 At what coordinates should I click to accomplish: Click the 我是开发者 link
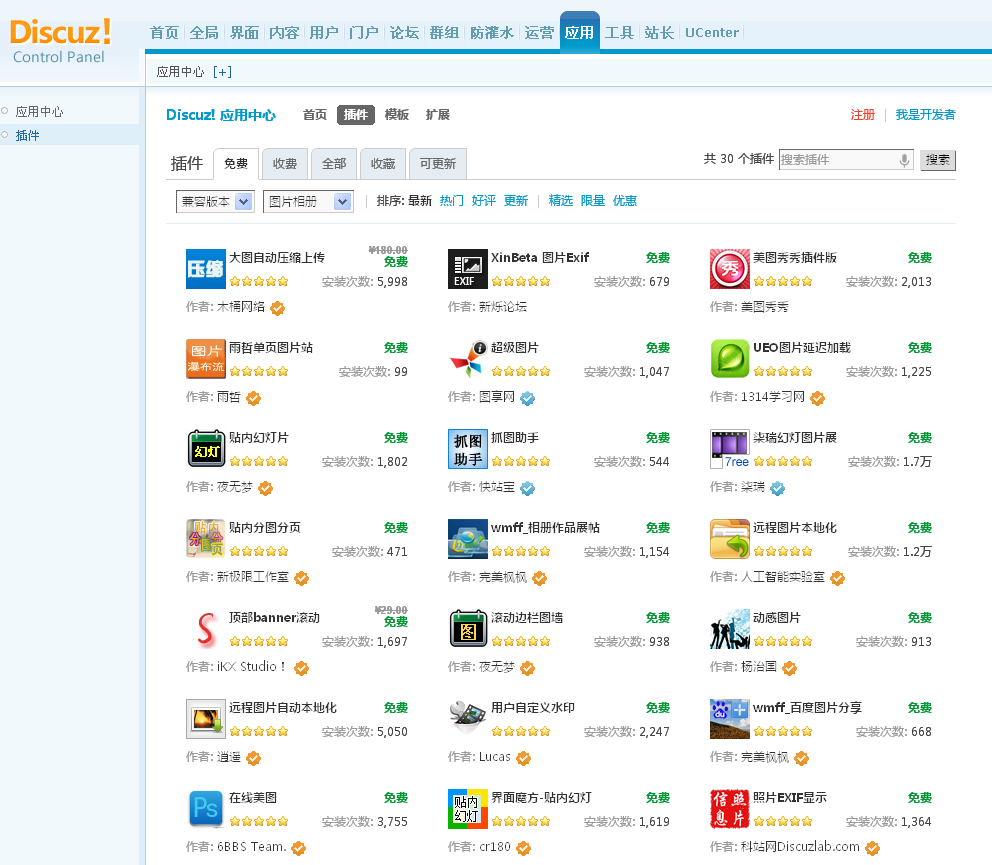(926, 115)
